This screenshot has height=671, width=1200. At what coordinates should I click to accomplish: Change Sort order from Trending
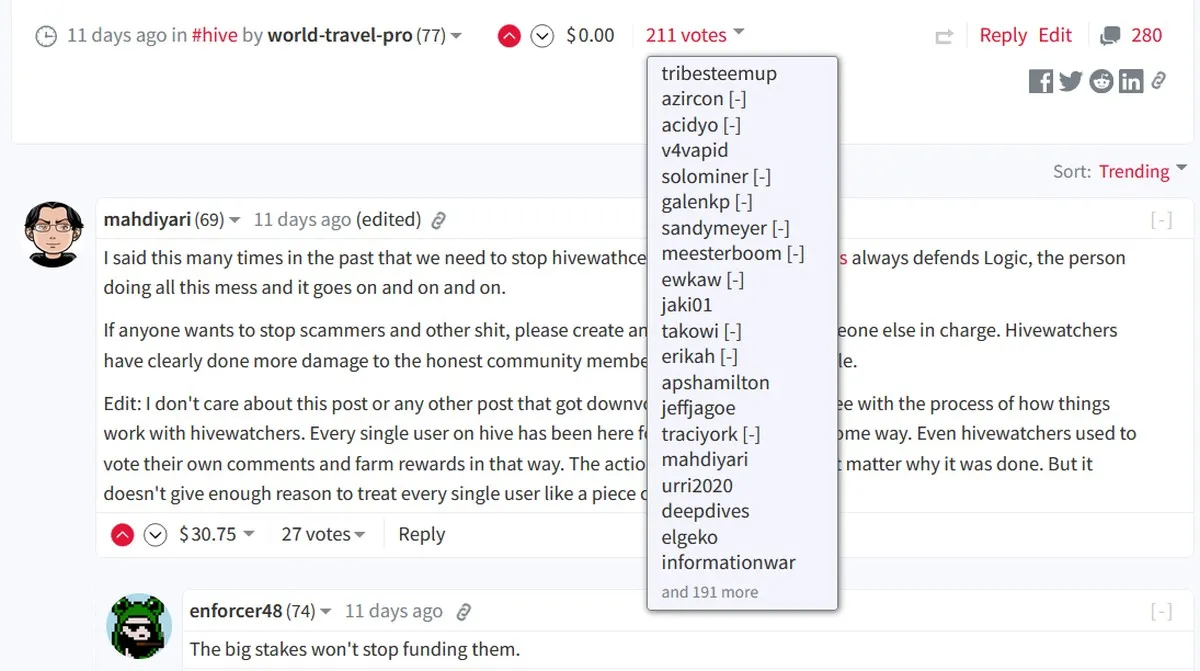tap(1142, 171)
